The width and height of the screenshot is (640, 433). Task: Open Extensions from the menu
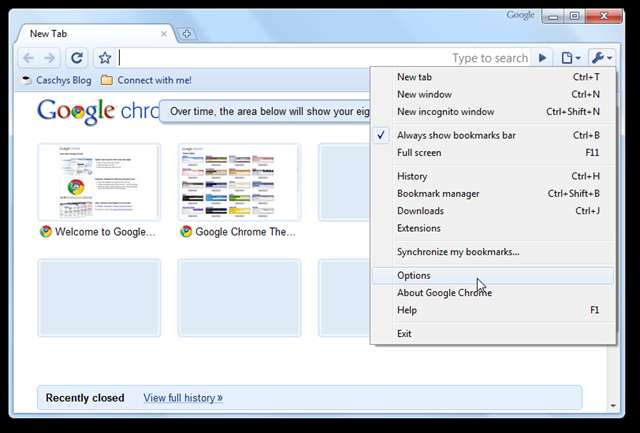pyautogui.click(x=493, y=228)
